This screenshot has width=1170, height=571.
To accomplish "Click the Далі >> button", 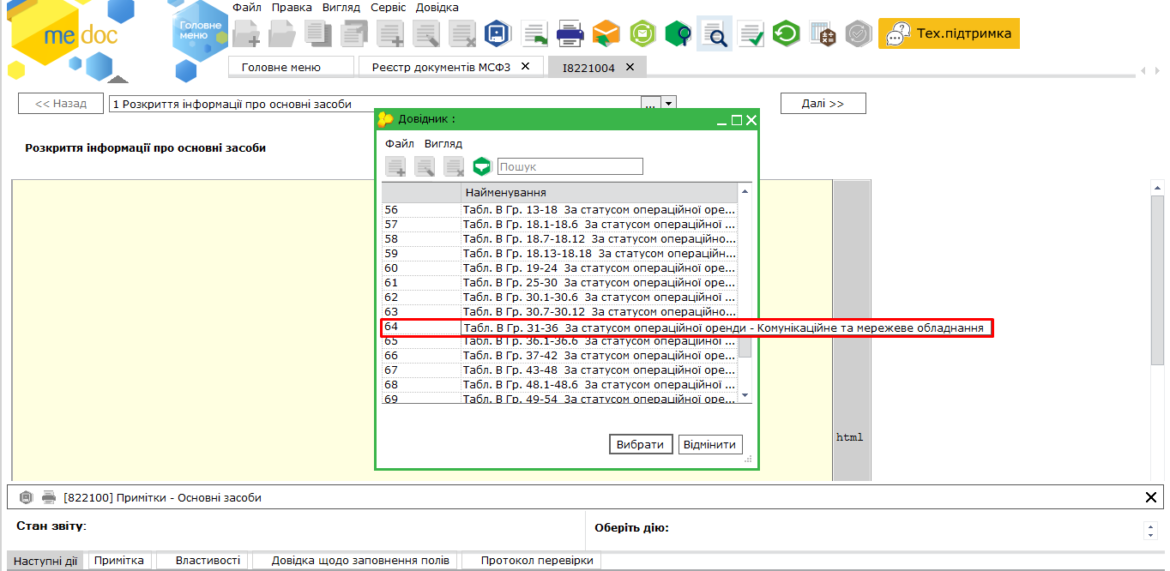I will tap(823, 104).
